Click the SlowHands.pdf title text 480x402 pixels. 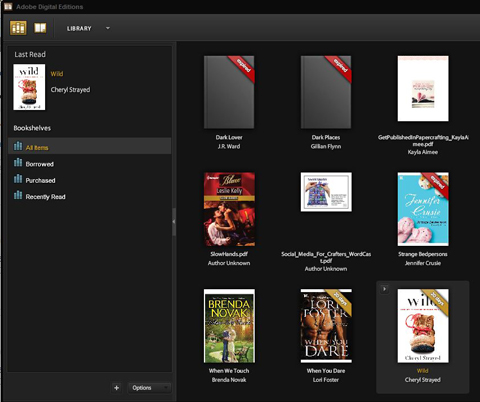tap(229, 254)
